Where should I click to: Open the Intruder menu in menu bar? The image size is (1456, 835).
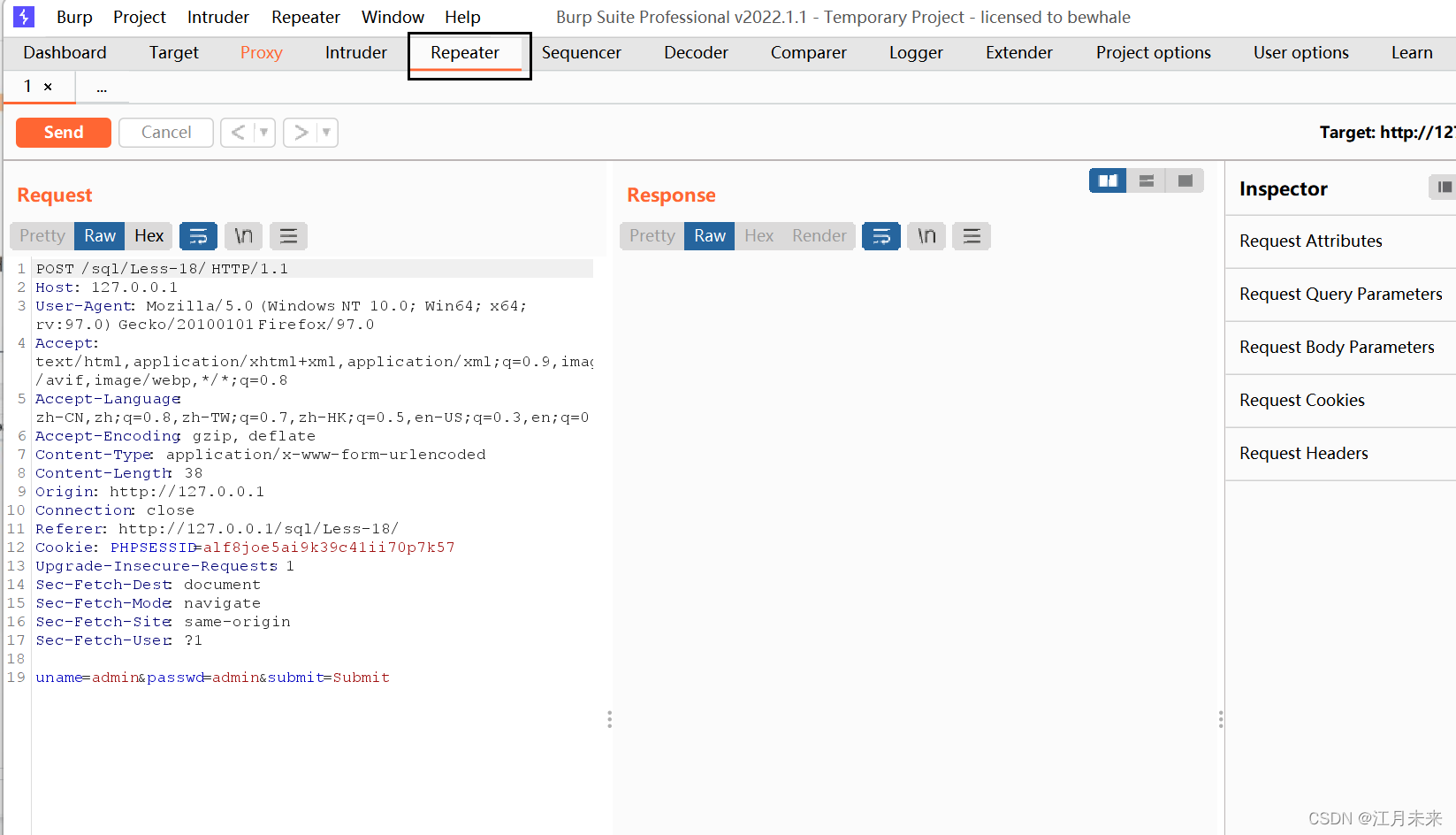[218, 17]
